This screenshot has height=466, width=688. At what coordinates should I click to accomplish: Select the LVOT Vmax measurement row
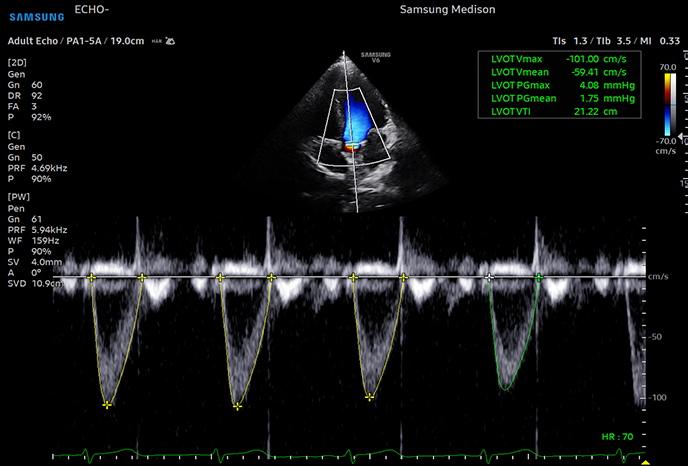click(x=559, y=59)
